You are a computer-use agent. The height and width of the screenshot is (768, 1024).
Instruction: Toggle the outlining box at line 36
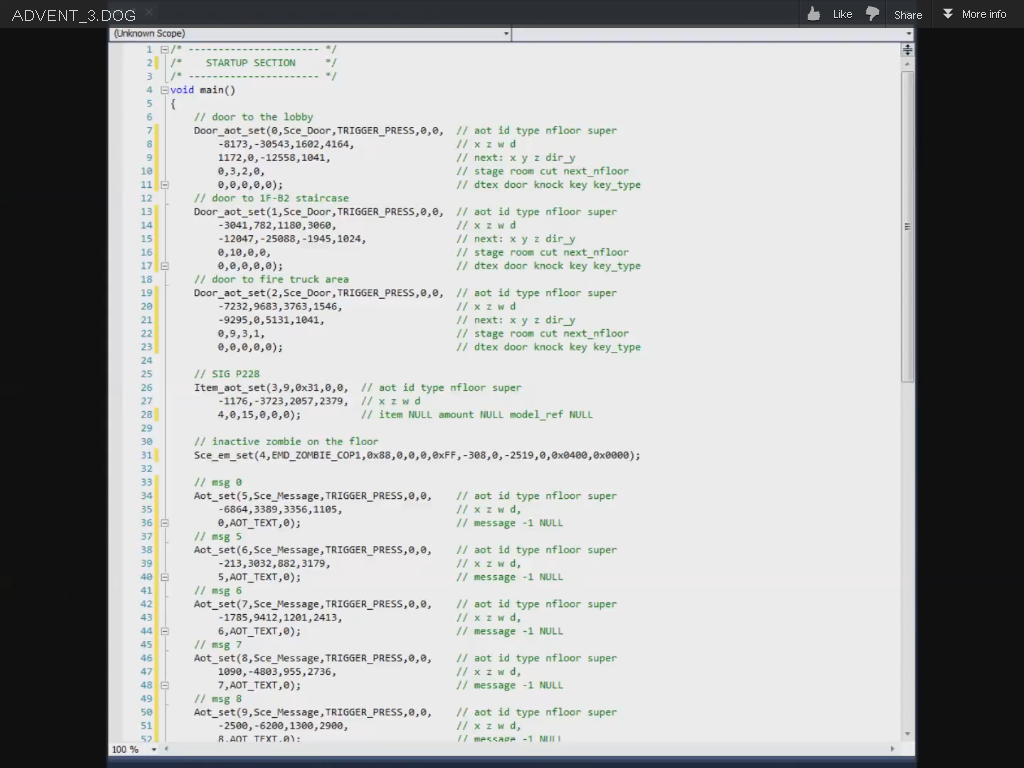(x=165, y=523)
